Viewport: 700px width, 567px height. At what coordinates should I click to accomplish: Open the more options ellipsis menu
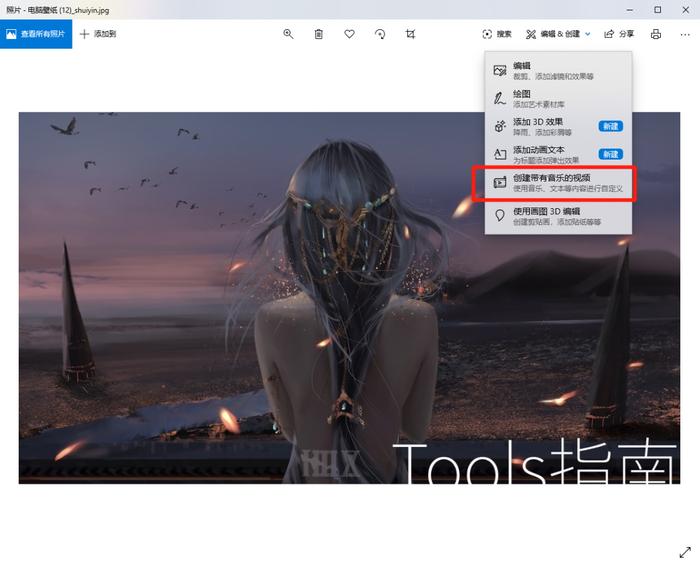click(685, 34)
